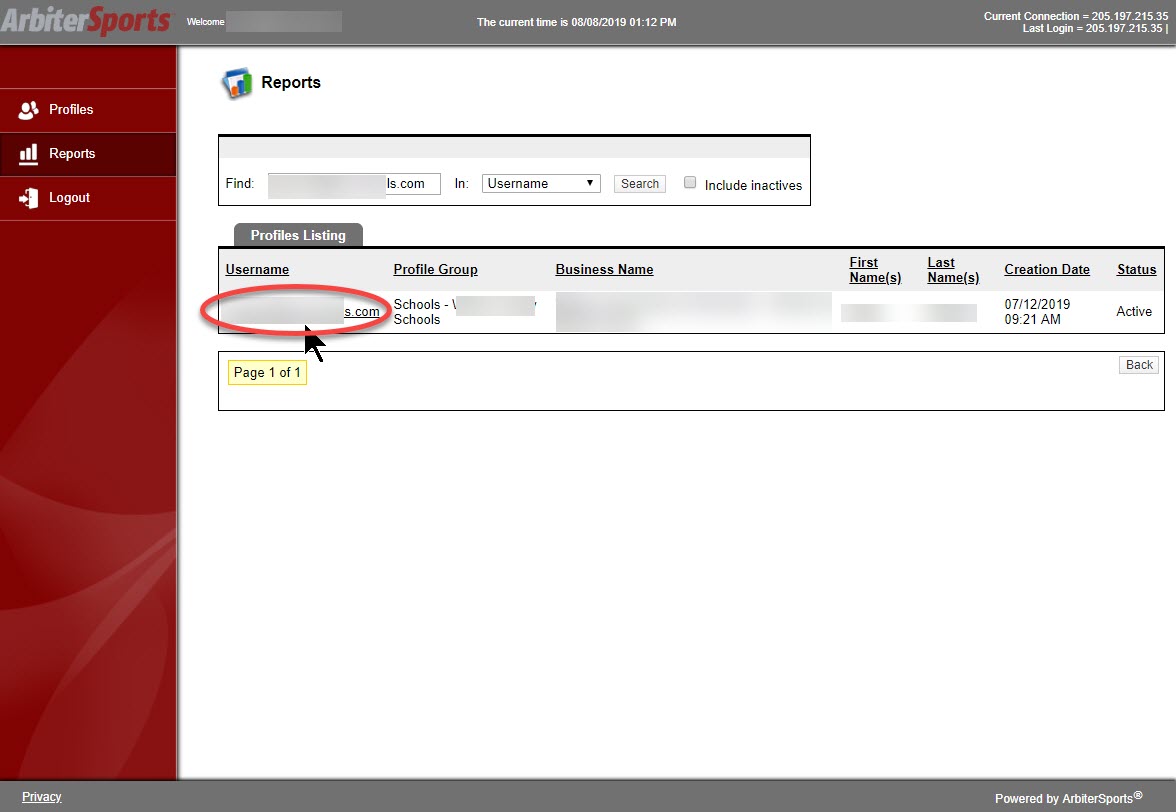Sort by the Business Name column
This screenshot has height=812, width=1176.
(604, 269)
